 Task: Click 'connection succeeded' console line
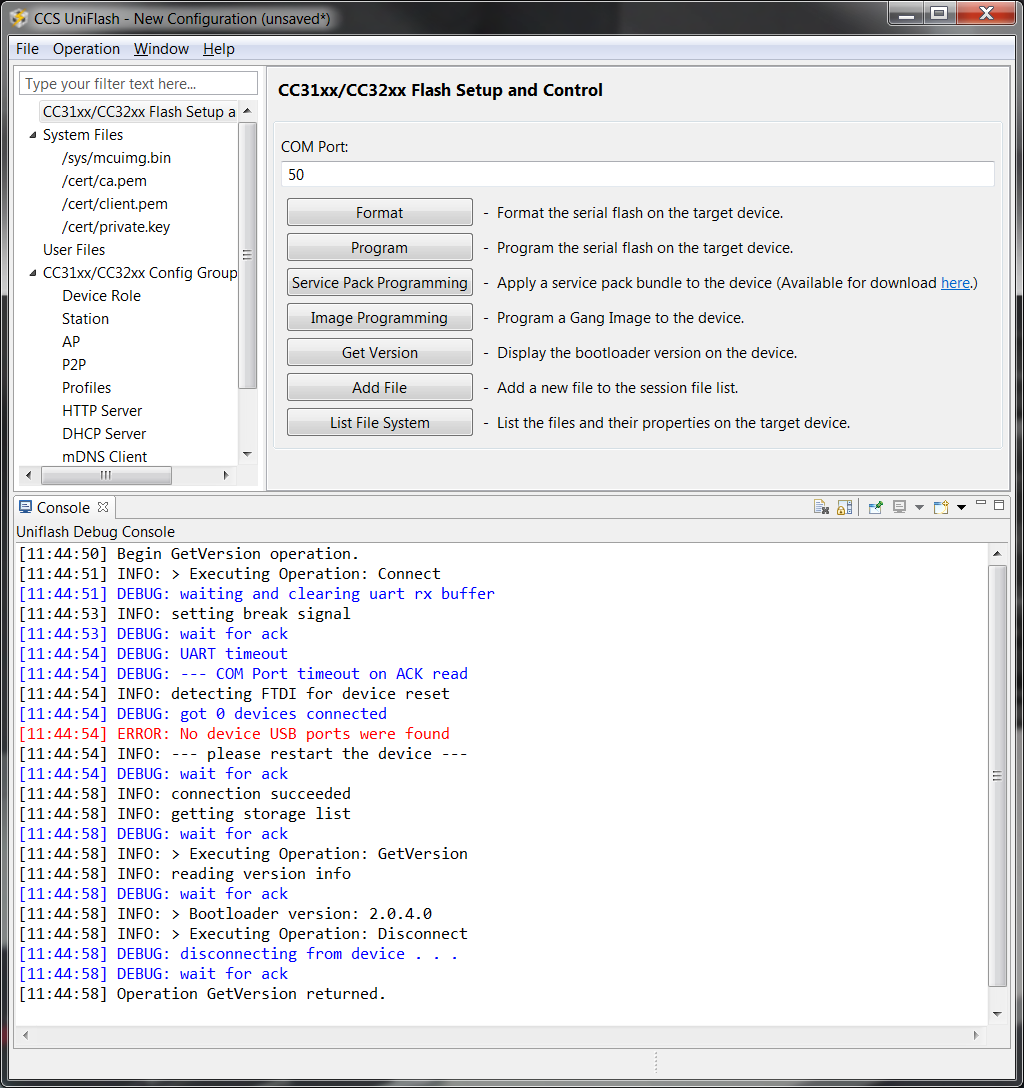click(x=185, y=794)
